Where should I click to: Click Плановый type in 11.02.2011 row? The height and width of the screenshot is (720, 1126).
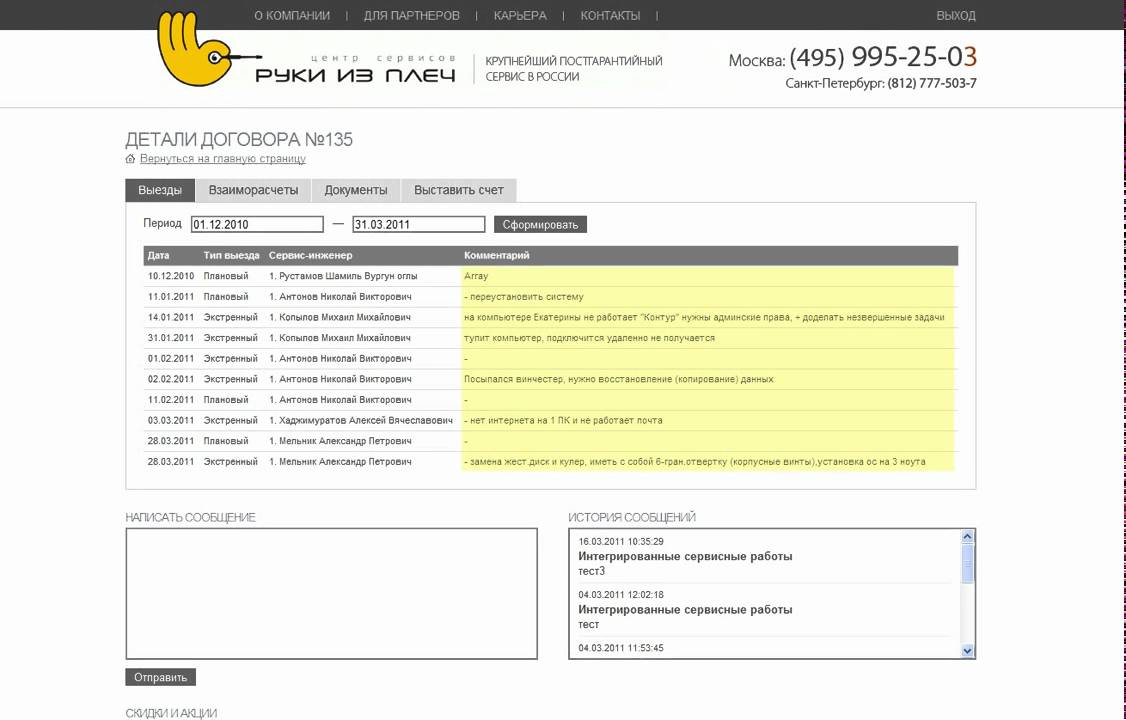pyautogui.click(x=225, y=400)
